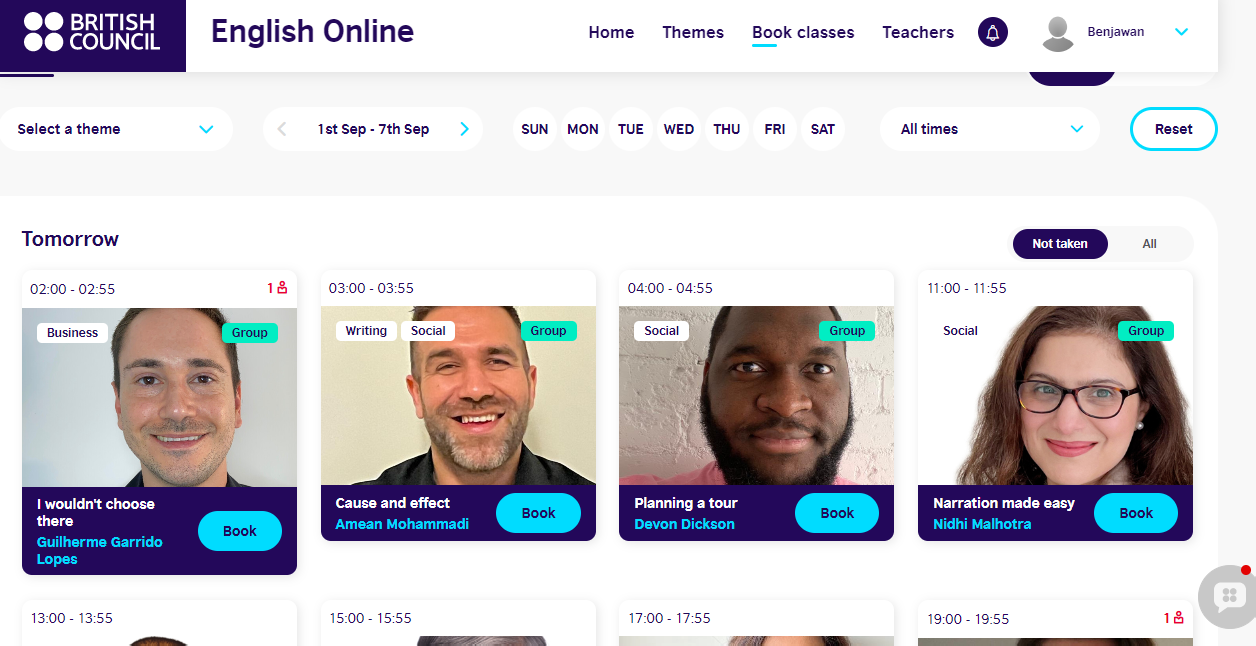Open Nidhi Malhotra's teacher photo
Screen dimensions: 1256x646
click(x=1055, y=396)
